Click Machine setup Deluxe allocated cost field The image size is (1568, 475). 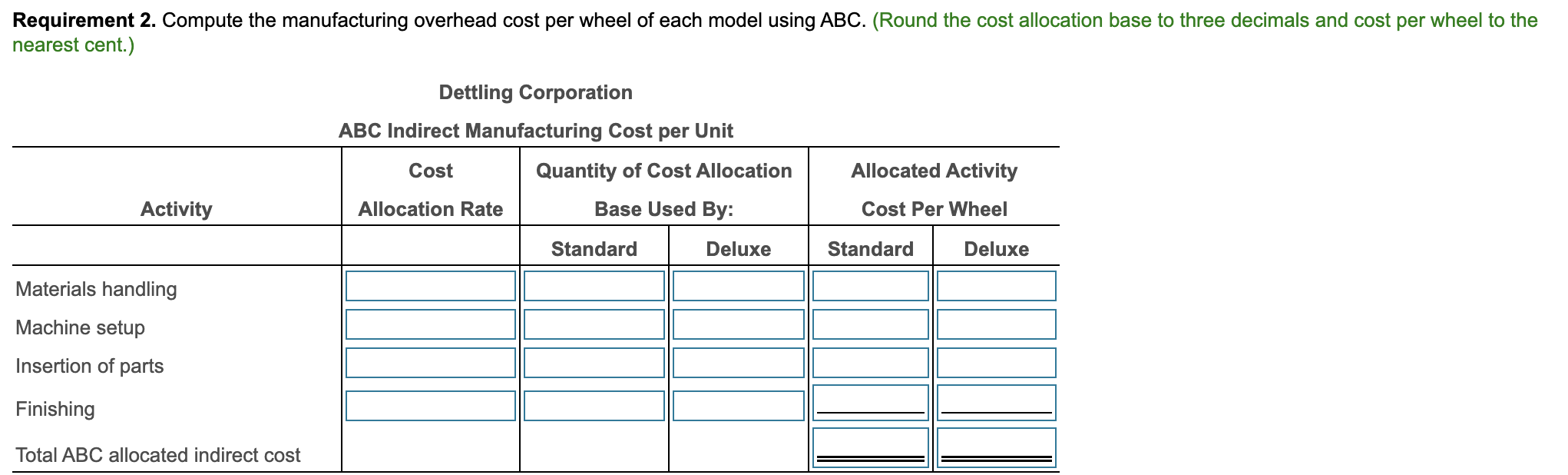[x=995, y=324]
